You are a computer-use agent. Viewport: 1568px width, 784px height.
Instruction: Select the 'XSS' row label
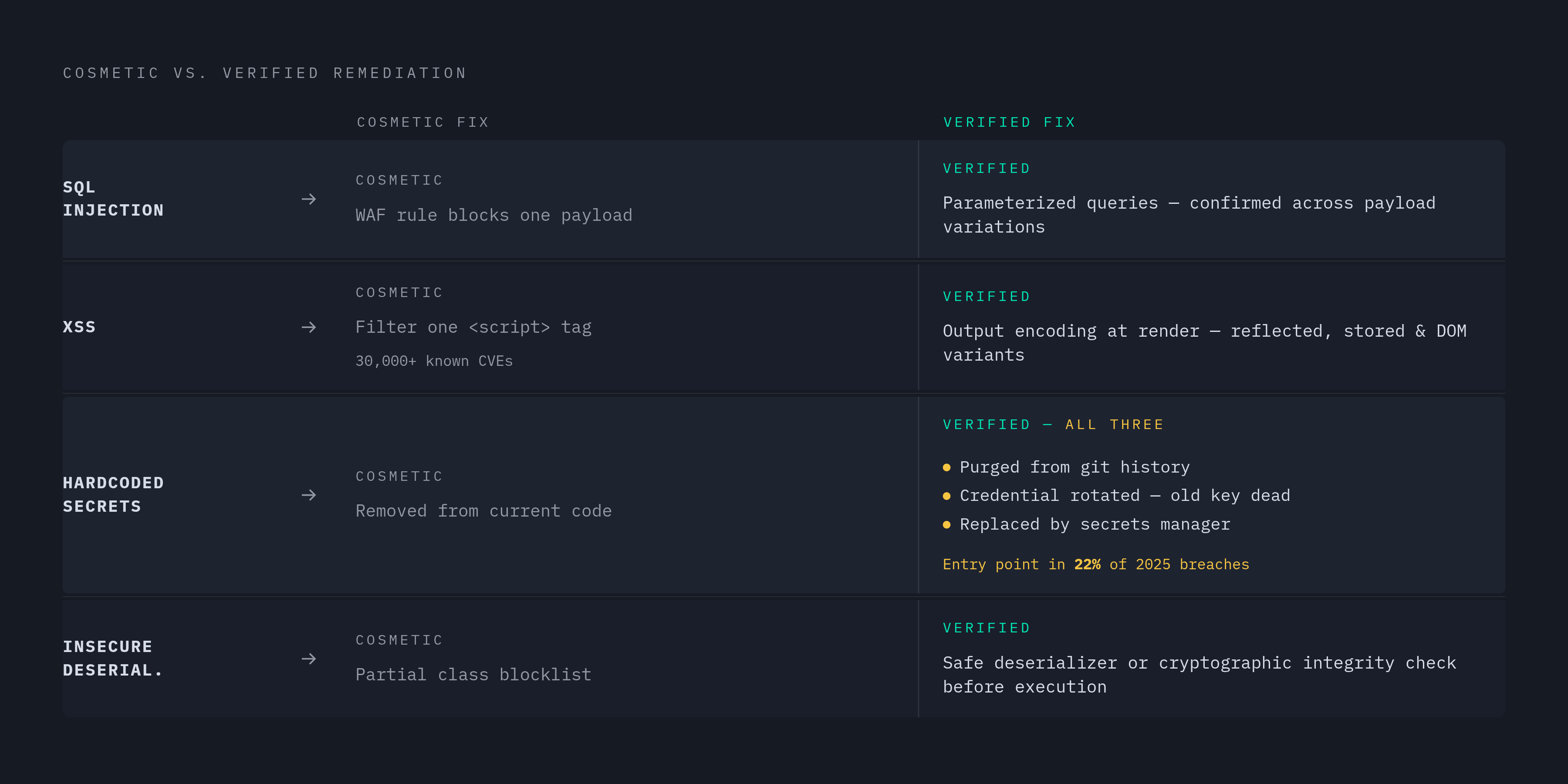pyautogui.click(x=79, y=328)
